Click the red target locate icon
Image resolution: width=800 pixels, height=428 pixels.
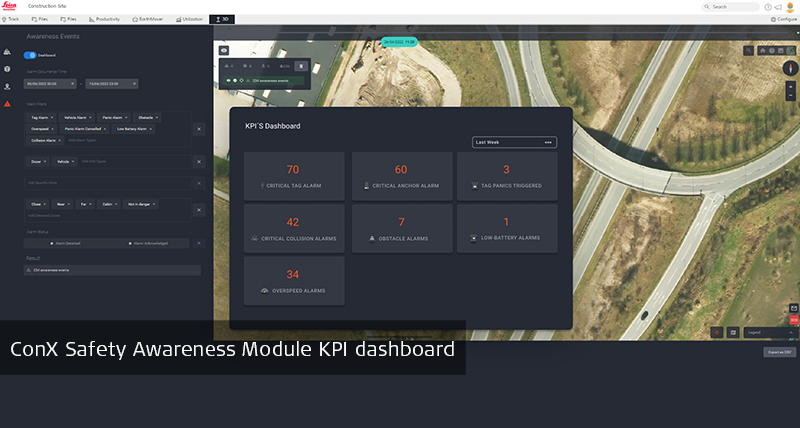coord(716,331)
